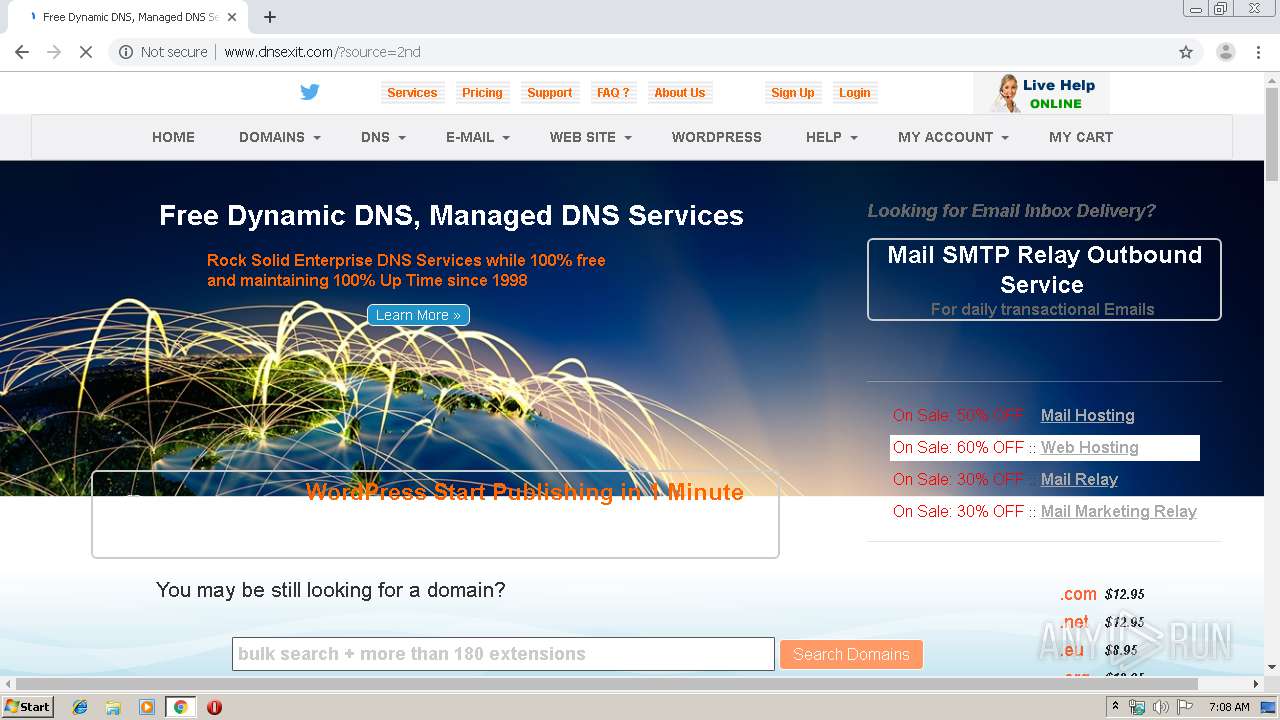Bookmark this page with the star icon
The width and height of the screenshot is (1280, 720).
[x=1186, y=52]
